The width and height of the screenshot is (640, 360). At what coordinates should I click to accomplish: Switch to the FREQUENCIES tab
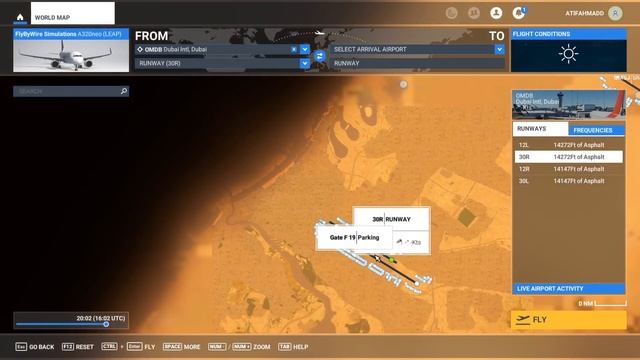pyautogui.click(x=596, y=130)
